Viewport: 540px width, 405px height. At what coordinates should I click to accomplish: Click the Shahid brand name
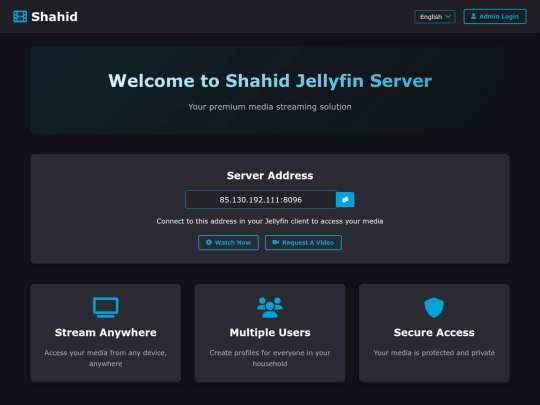54,17
